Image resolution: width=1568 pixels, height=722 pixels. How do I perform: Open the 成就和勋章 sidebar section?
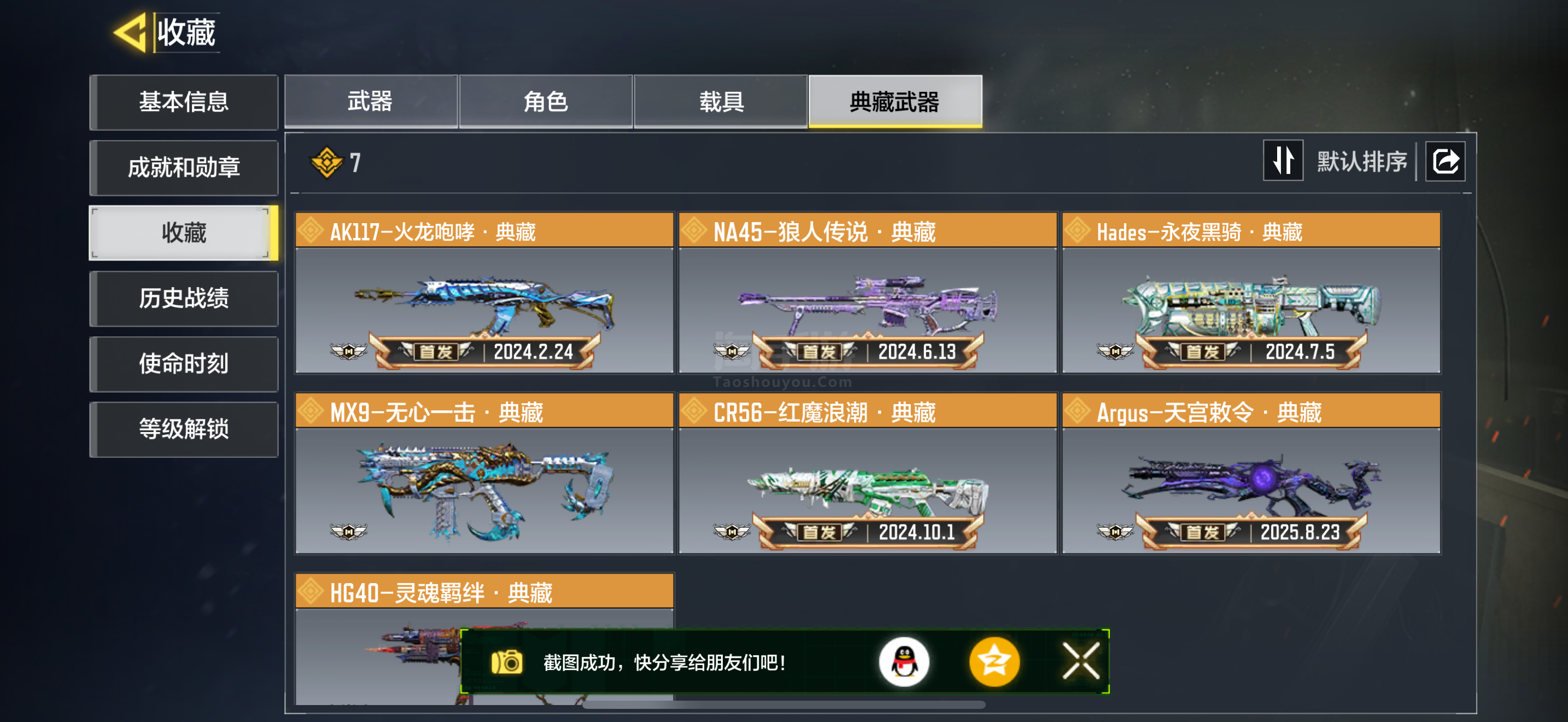[x=184, y=167]
